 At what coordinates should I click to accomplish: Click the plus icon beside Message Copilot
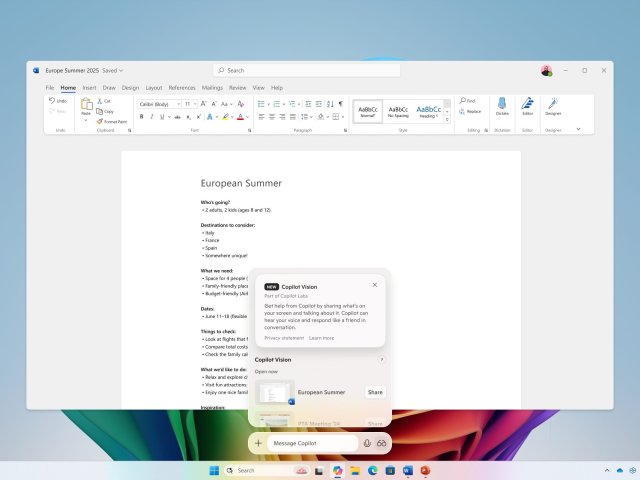tap(258, 443)
